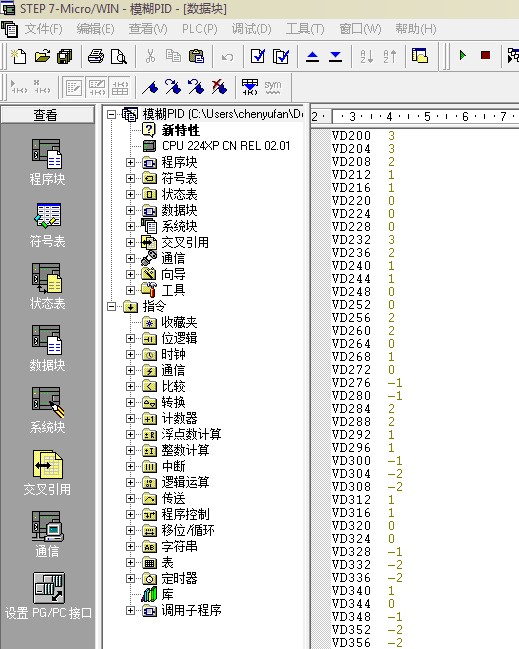Click the Download blue down-arrow icon
The width and height of the screenshot is (519, 649).
[336, 56]
